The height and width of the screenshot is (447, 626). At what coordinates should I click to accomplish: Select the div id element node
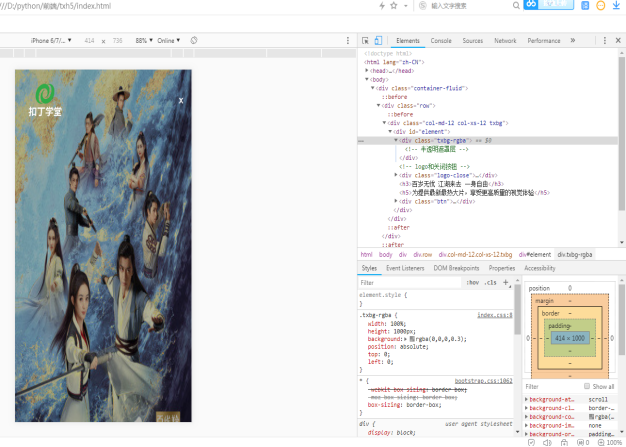pos(422,132)
